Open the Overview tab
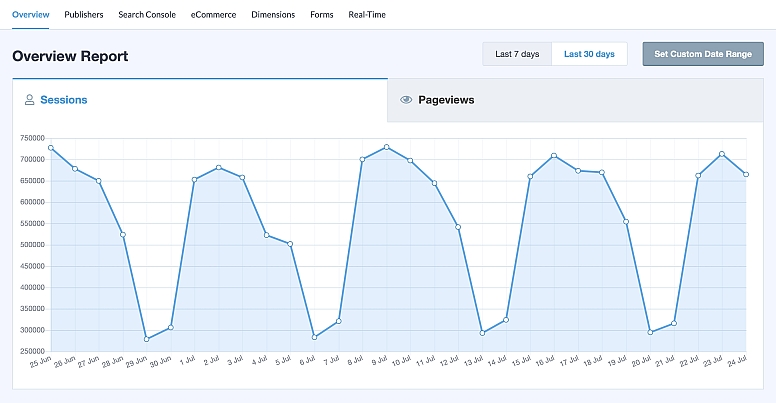 click(x=31, y=15)
